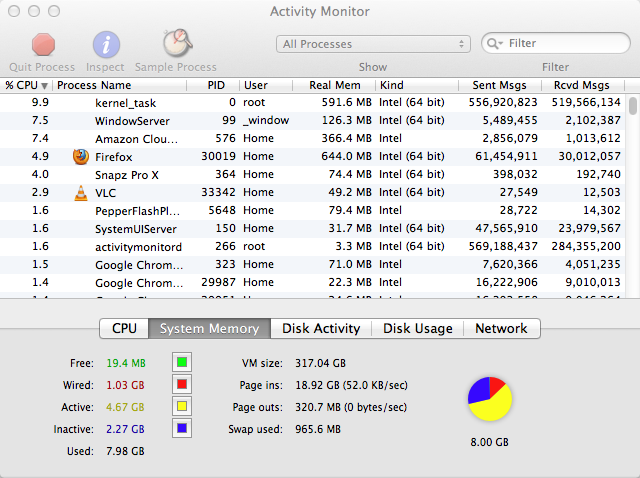Click the red Wired memory color swatch
The height and width of the screenshot is (478, 640).
click(x=182, y=384)
